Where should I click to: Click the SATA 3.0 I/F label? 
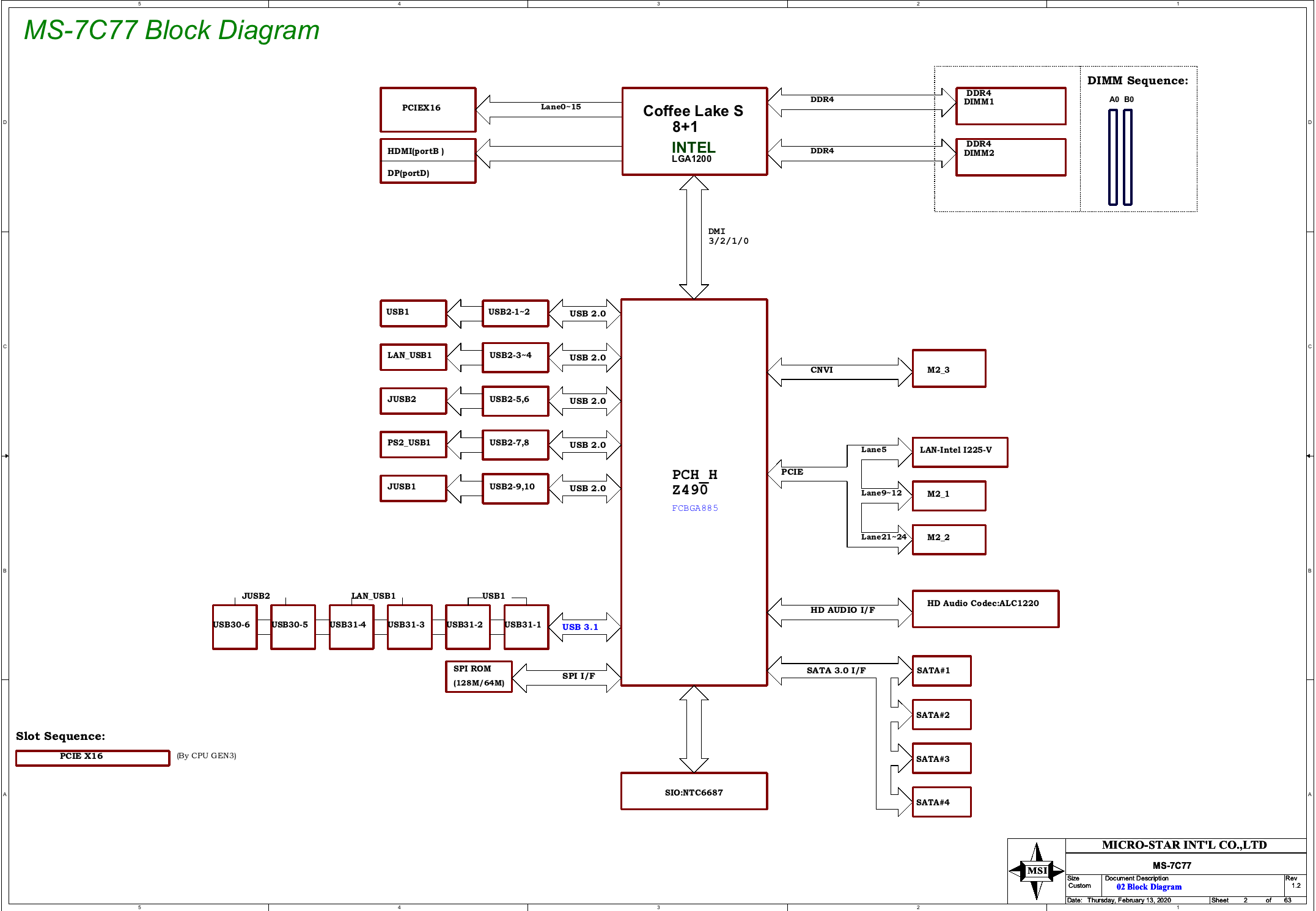pos(836,670)
